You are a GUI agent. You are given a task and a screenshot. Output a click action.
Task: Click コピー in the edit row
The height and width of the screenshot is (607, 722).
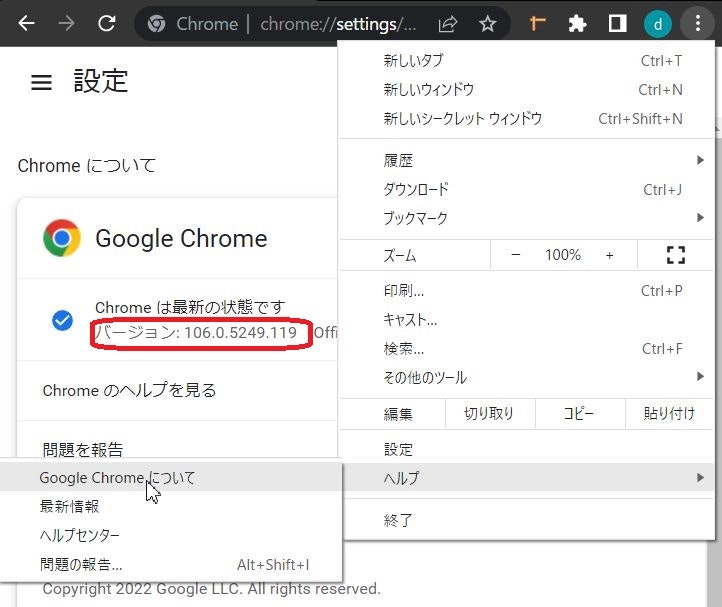[x=579, y=414]
